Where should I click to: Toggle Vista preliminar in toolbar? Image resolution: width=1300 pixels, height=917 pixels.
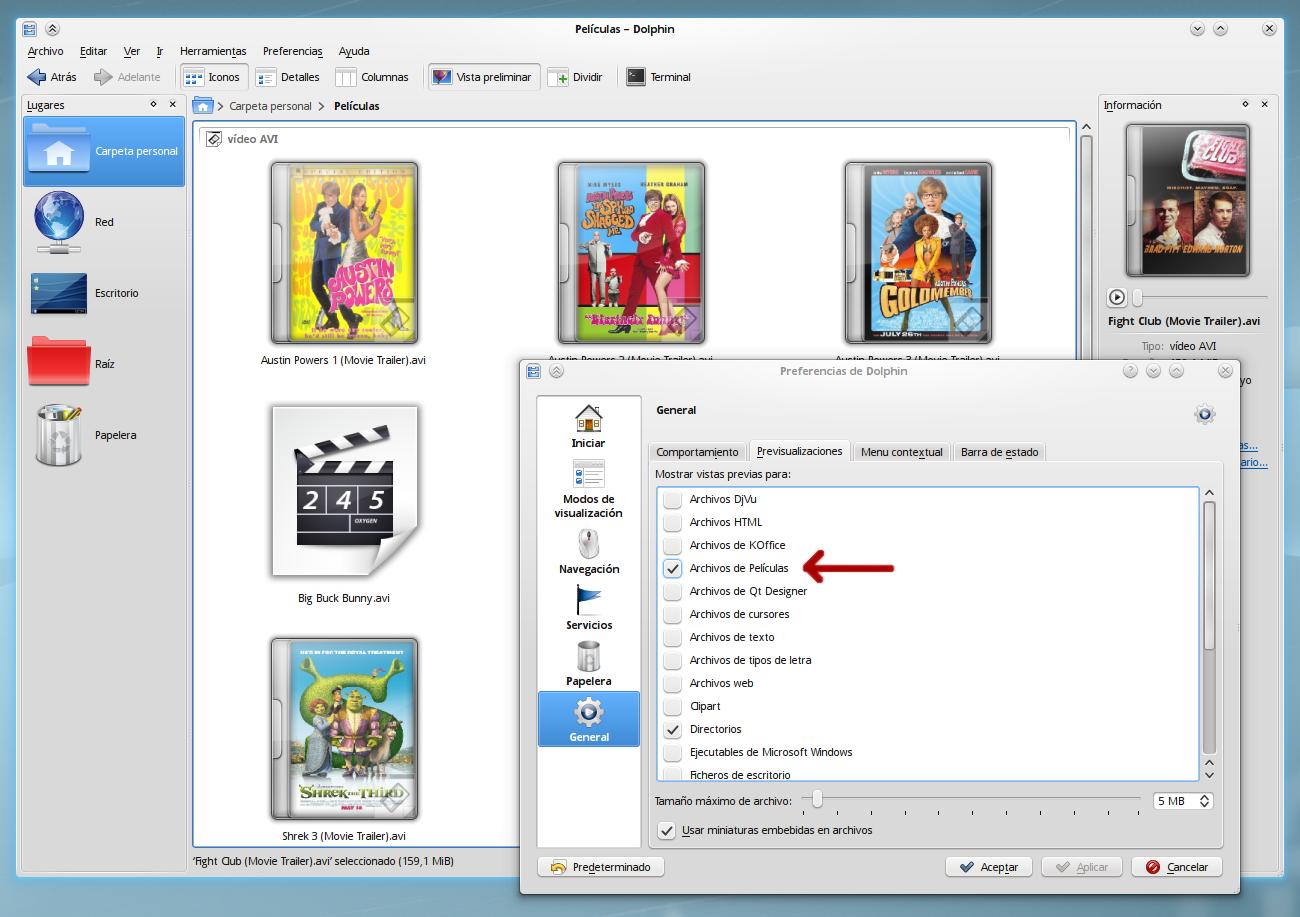[483, 77]
